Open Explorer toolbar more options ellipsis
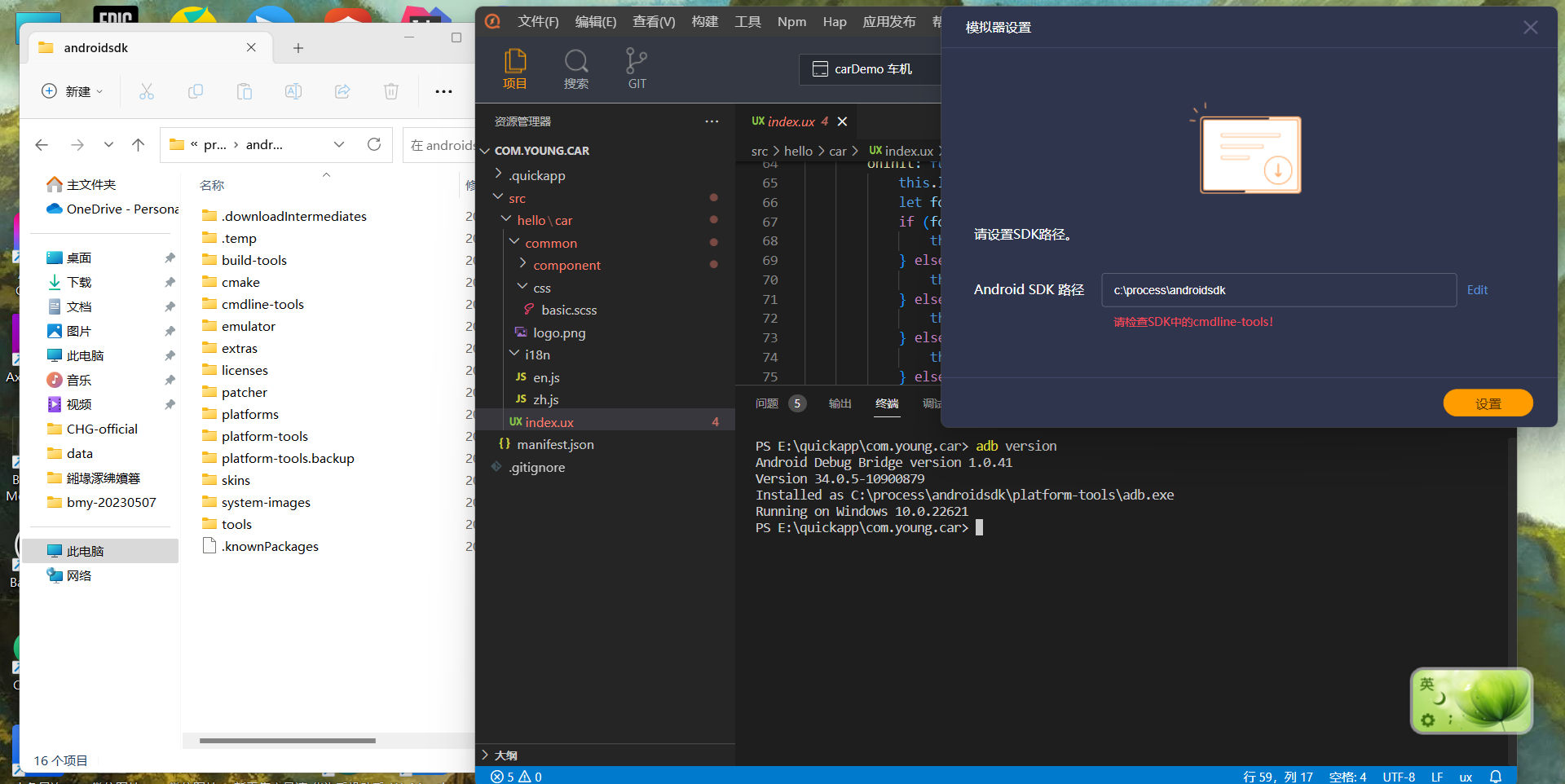The width and height of the screenshot is (1565, 784). 443,91
